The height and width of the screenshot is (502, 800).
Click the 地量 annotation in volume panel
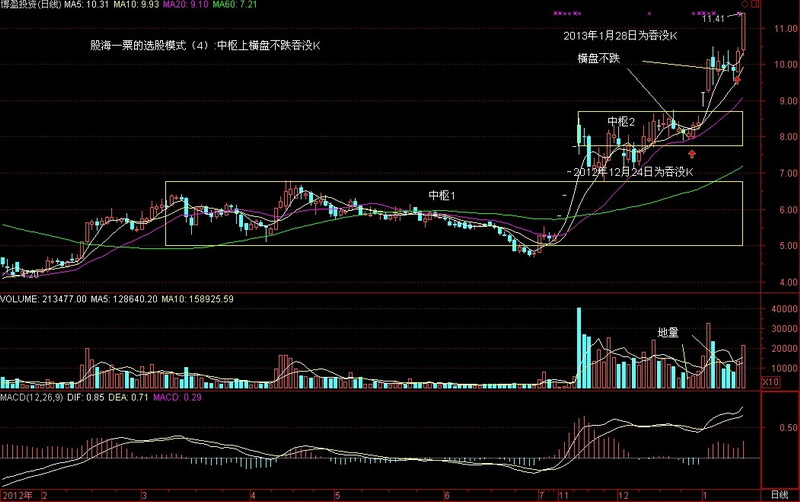(x=668, y=331)
